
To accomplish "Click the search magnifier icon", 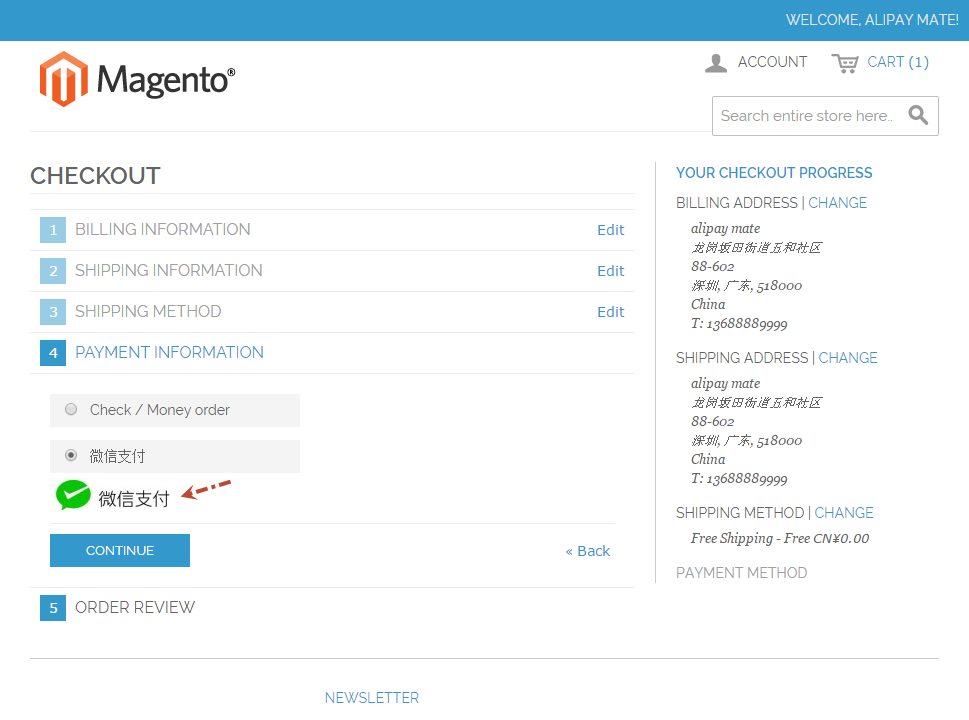I will pyautogui.click(x=918, y=115).
